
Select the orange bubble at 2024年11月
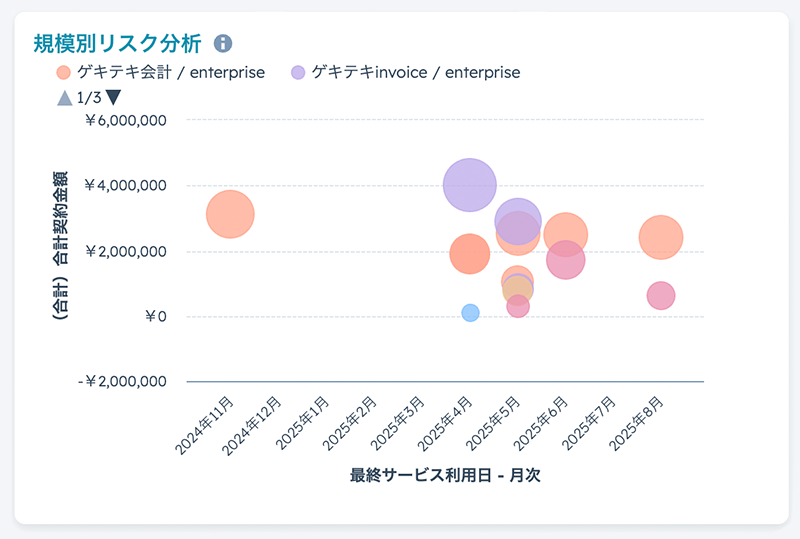pyautogui.click(x=230, y=214)
